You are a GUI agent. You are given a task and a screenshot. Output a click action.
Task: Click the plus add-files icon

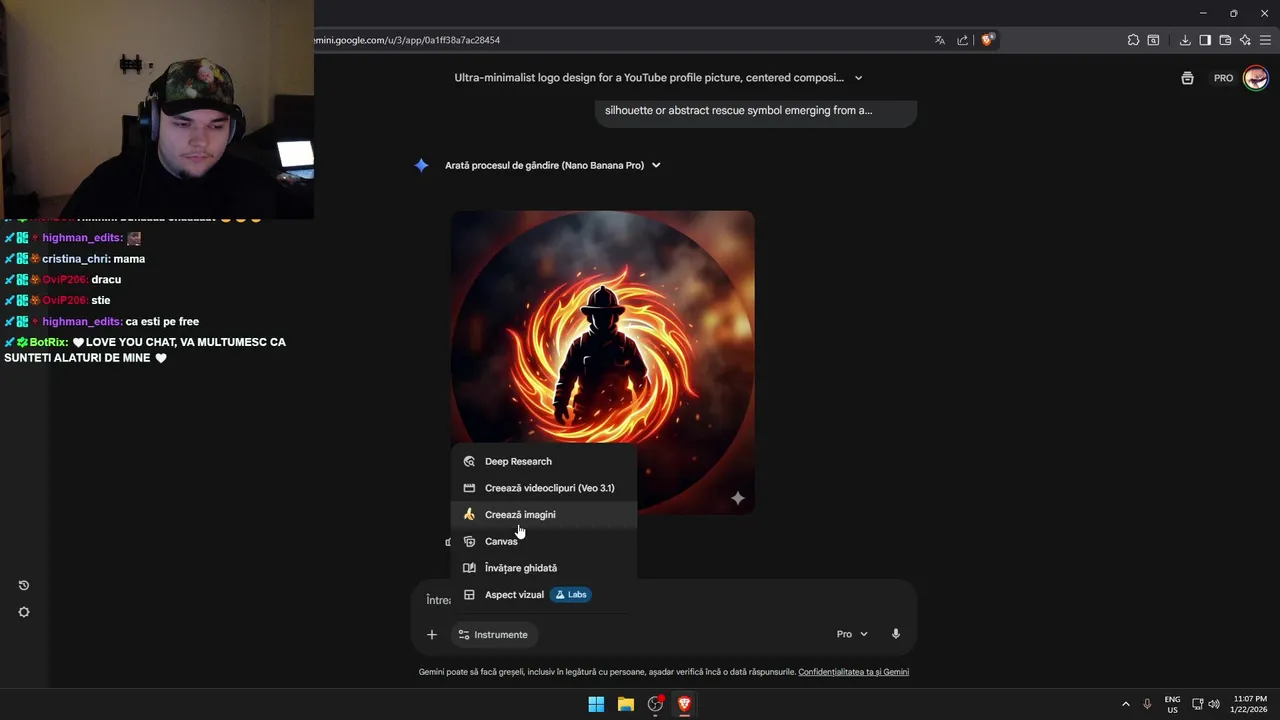click(432, 635)
